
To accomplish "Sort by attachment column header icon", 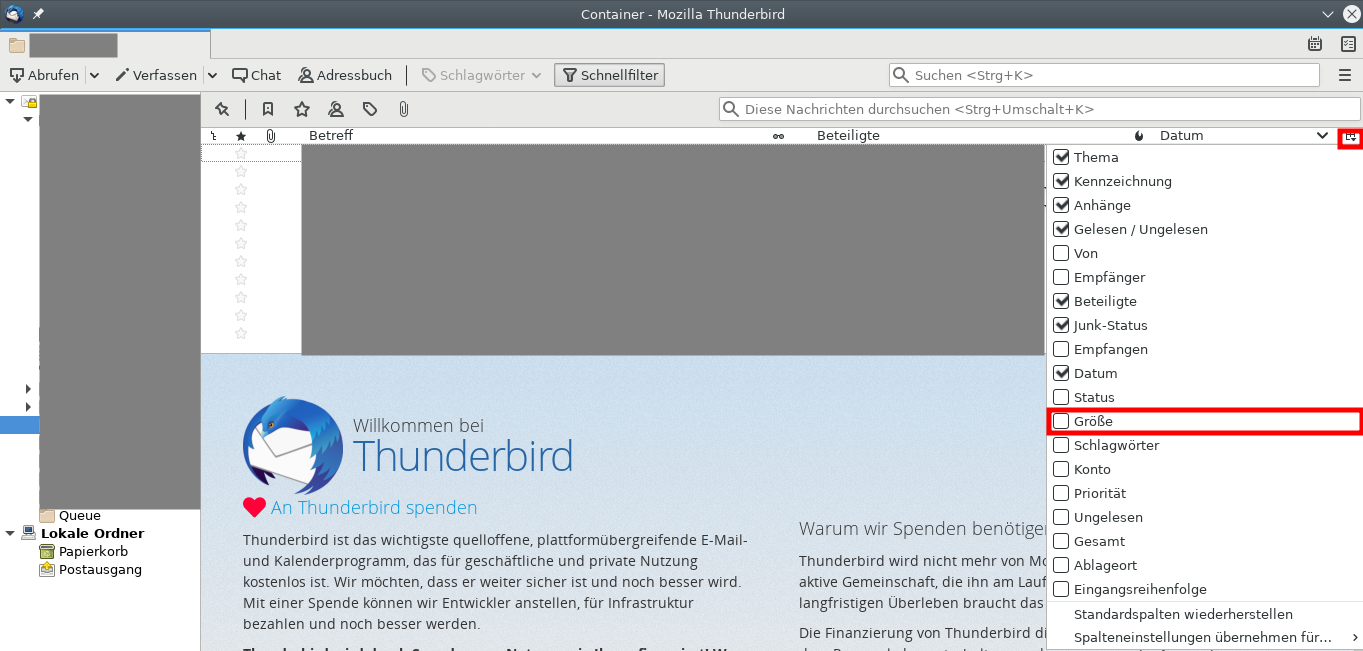I will coord(270,136).
